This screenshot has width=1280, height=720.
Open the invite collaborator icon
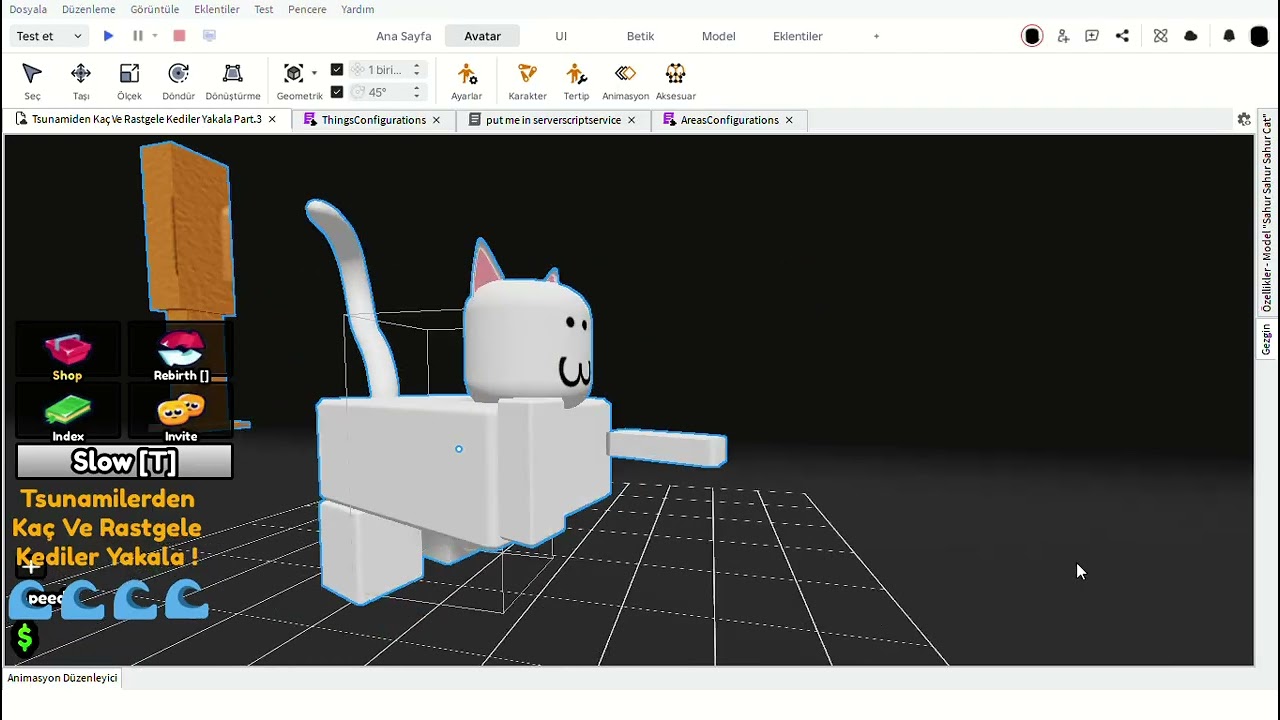1063,36
